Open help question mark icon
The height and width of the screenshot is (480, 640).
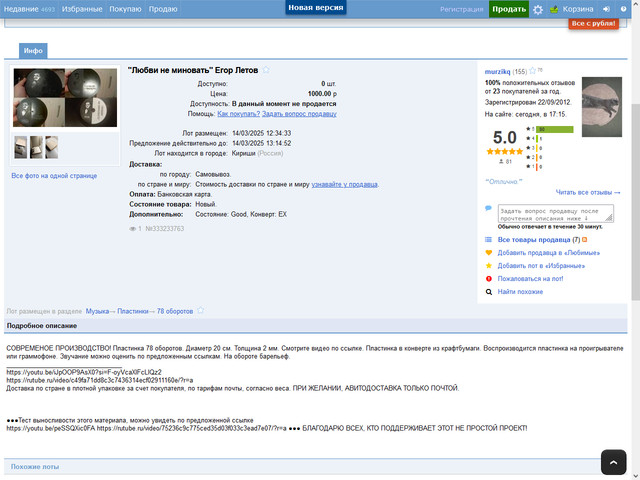pyautogui.click(x=623, y=9)
